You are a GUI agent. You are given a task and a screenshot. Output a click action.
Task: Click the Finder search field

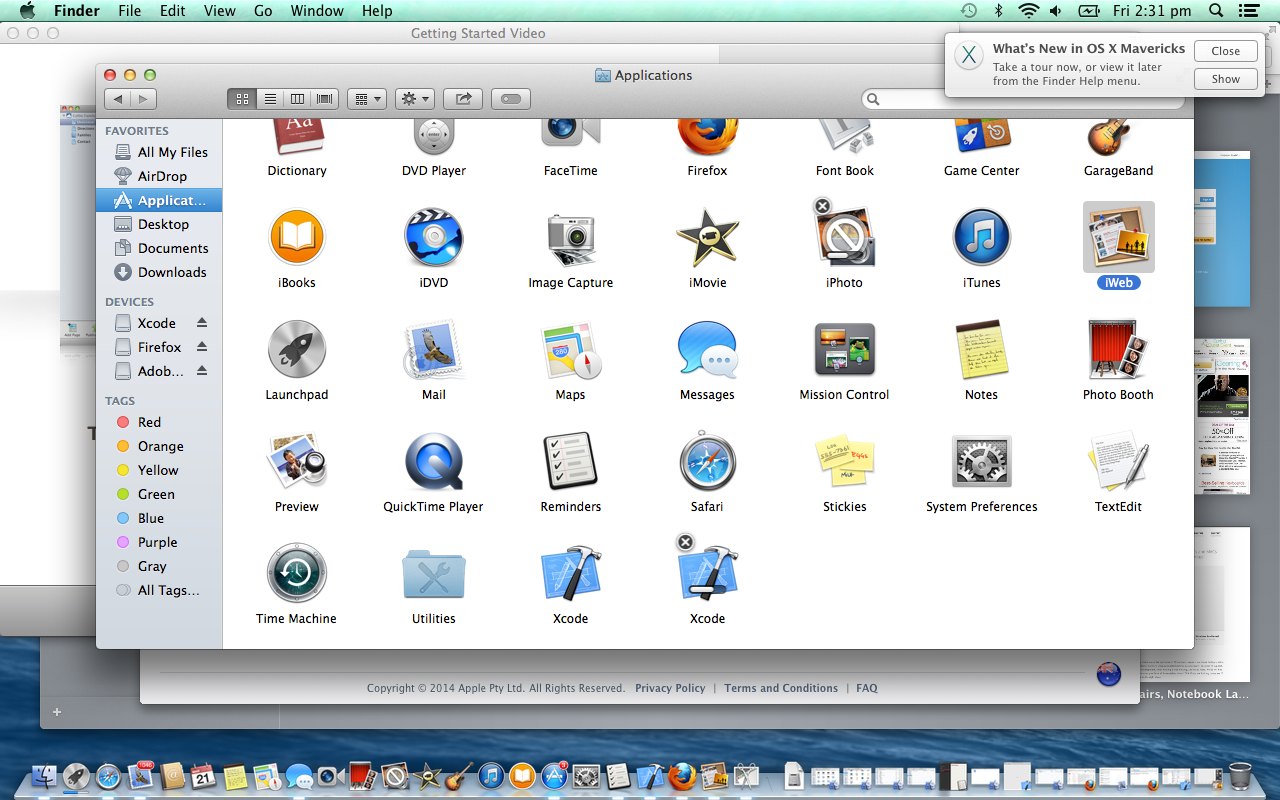[x=1022, y=99]
